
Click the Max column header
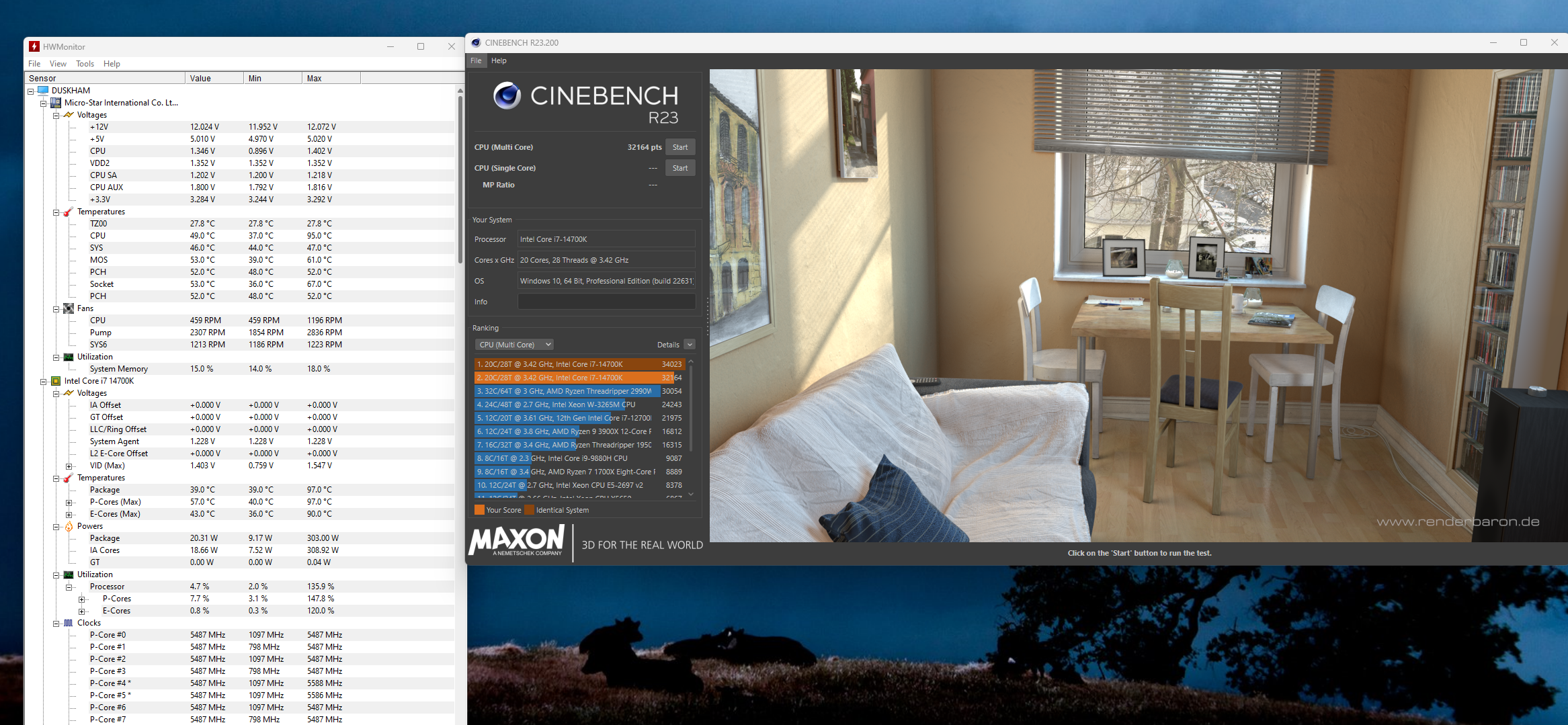point(331,78)
